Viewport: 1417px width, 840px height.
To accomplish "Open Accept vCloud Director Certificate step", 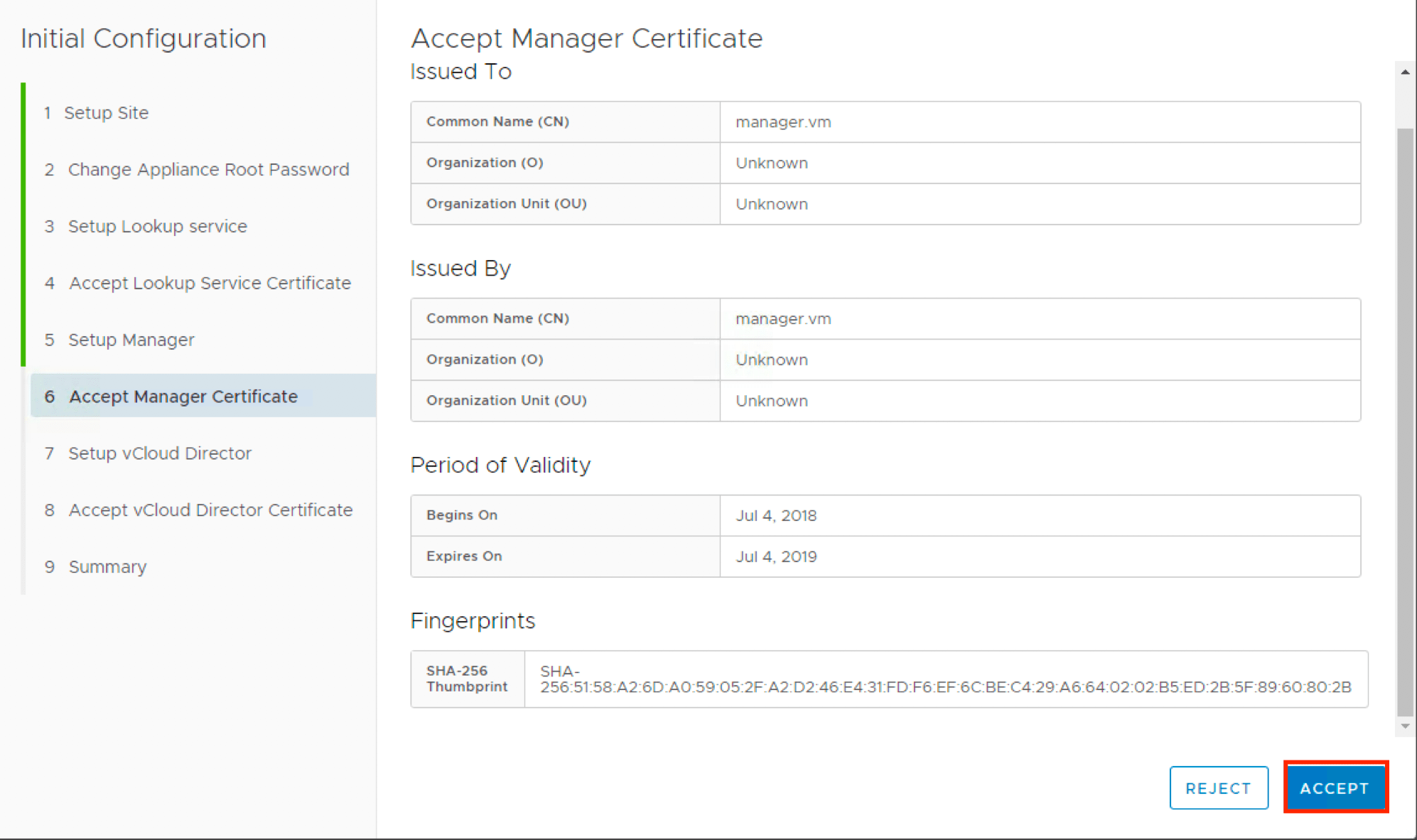I will [210, 510].
